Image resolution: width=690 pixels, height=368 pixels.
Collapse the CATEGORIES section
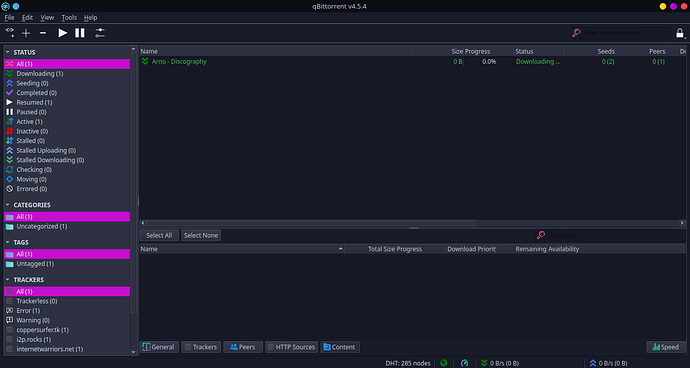[8, 205]
